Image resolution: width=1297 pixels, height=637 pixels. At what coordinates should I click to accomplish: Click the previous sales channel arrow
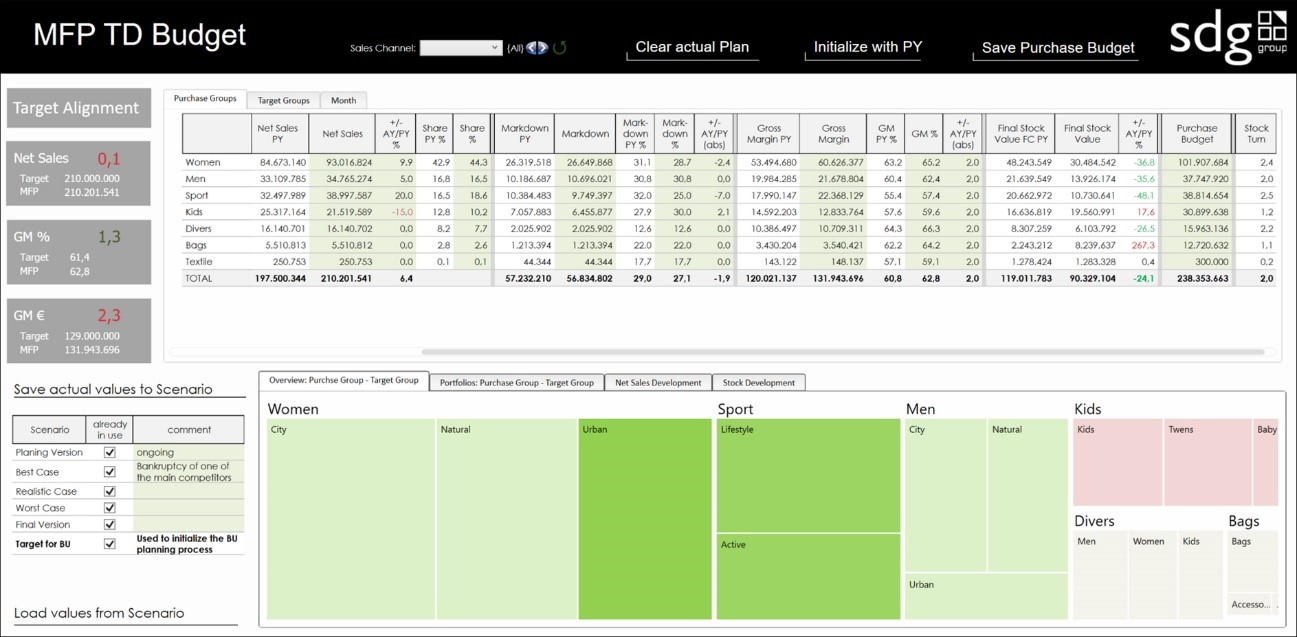click(531, 47)
